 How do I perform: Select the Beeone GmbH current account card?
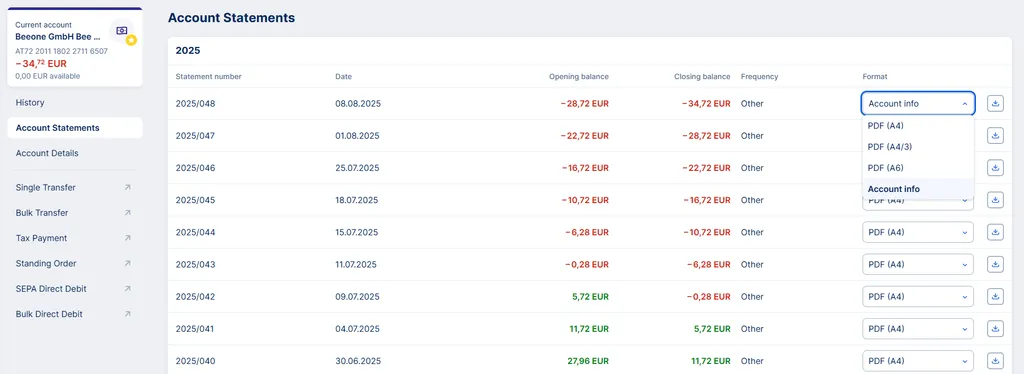pyautogui.click(x=74, y=47)
